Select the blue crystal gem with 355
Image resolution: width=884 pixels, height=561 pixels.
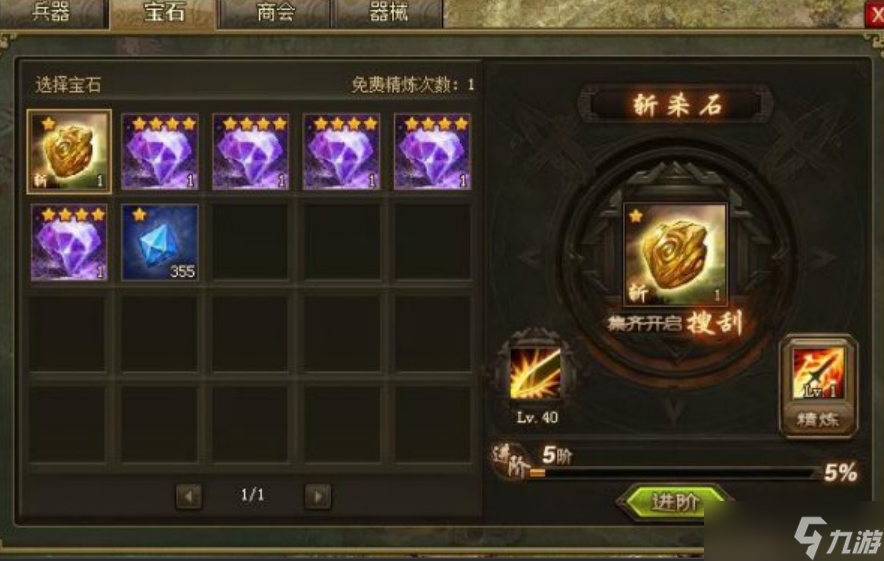(x=160, y=242)
